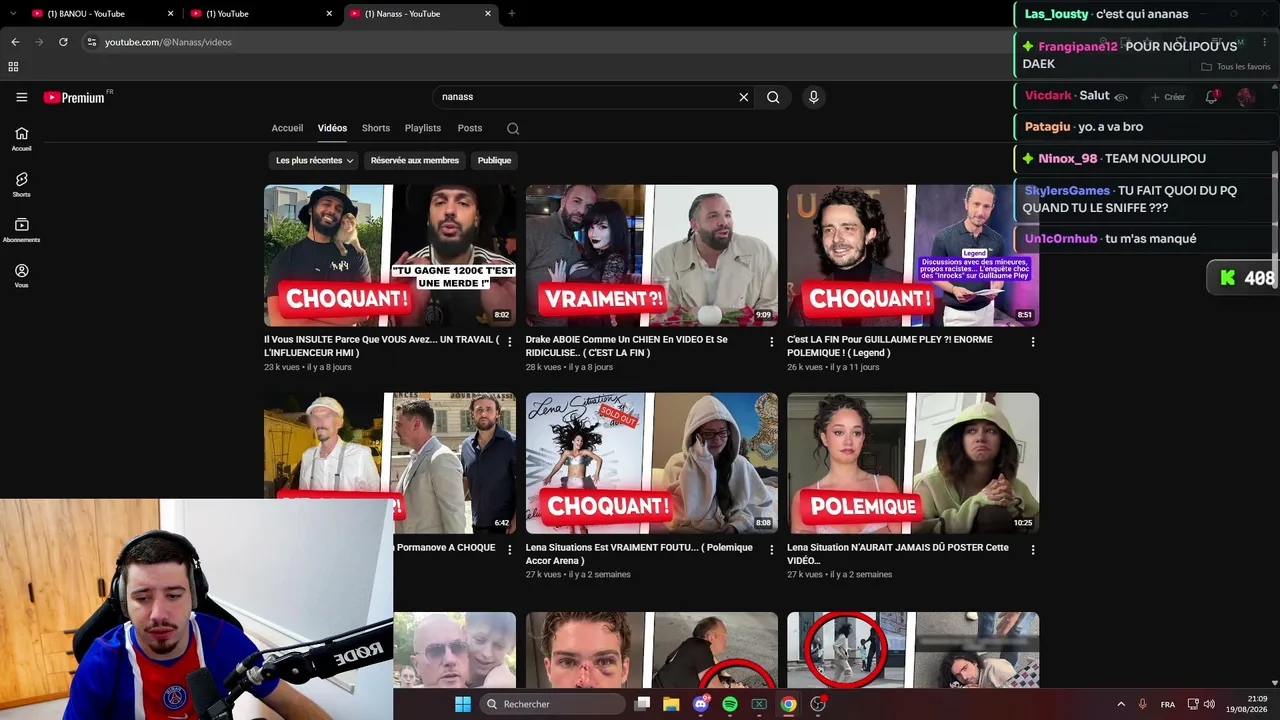Open the Drake ABOIE video title

[x=627, y=346]
